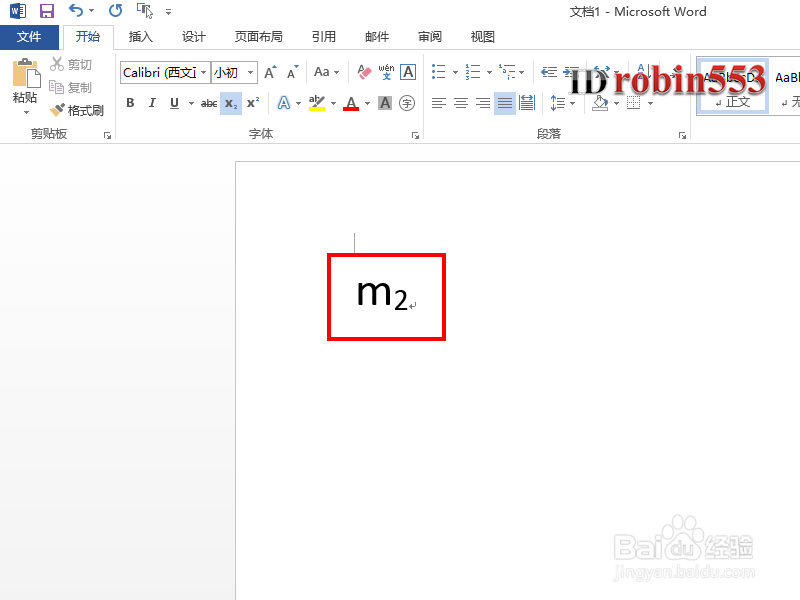Decrease paragraph indent
800x600 pixels.
click(549, 72)
